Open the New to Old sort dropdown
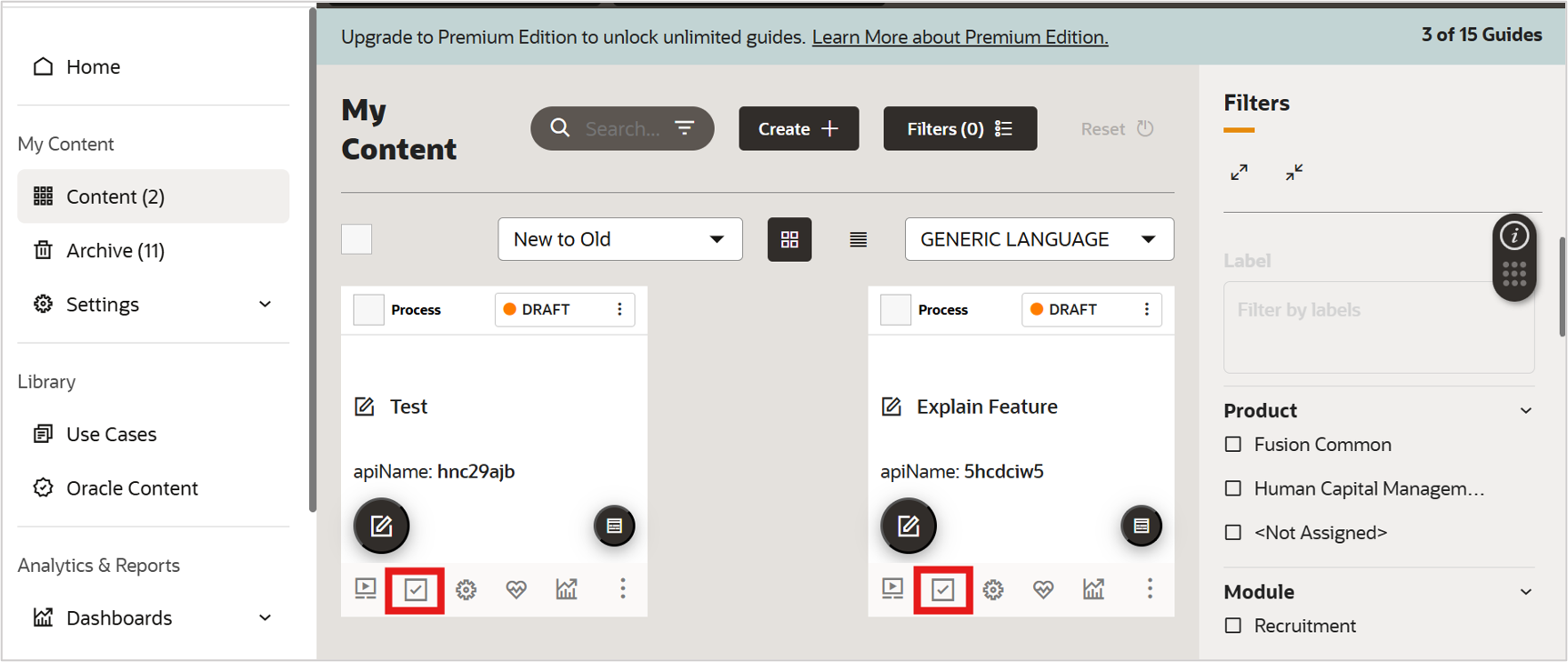The image size is (1568, 662). [x=619, y=239]
